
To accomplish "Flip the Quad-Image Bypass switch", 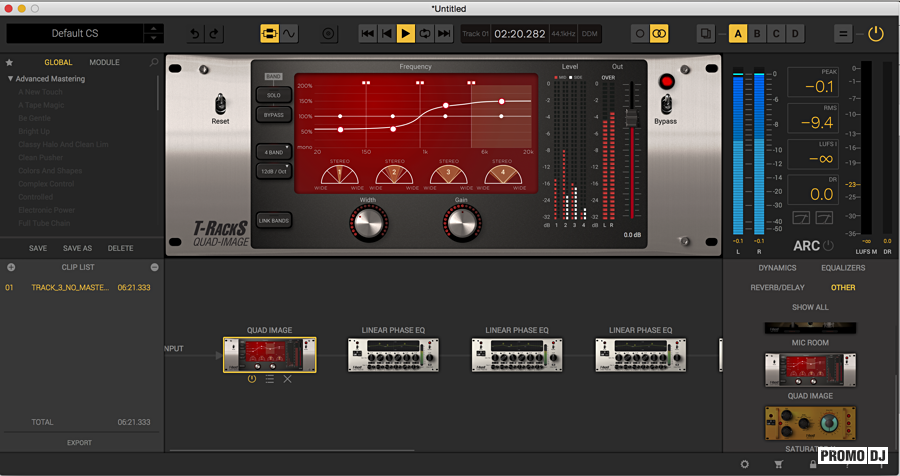I will (666, 105).
